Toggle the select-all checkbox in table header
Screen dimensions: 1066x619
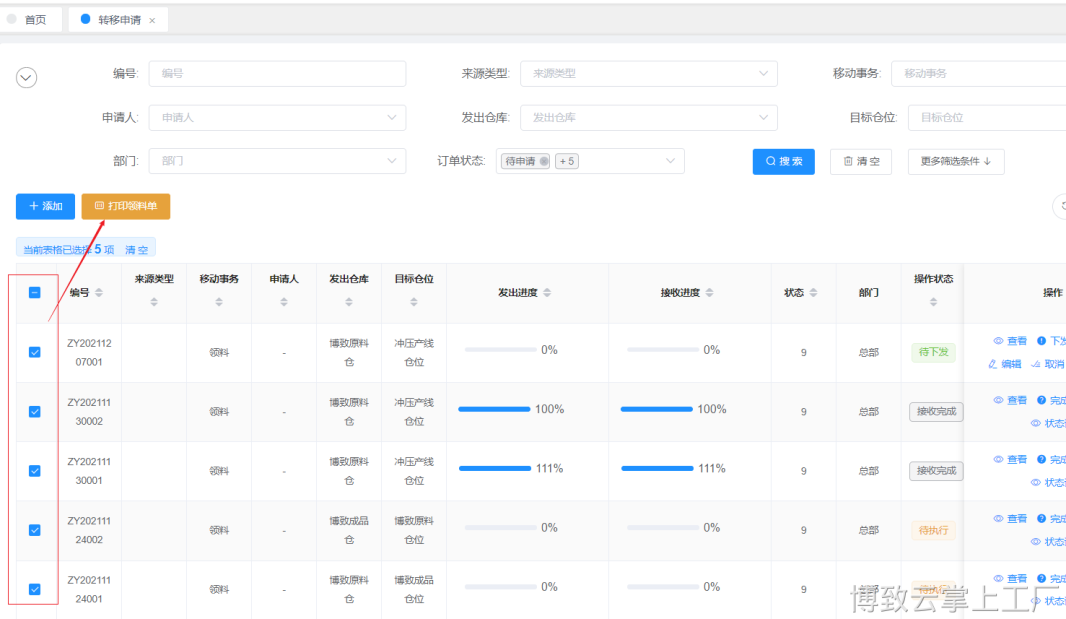pyautogui.click(x=34, y=293)
